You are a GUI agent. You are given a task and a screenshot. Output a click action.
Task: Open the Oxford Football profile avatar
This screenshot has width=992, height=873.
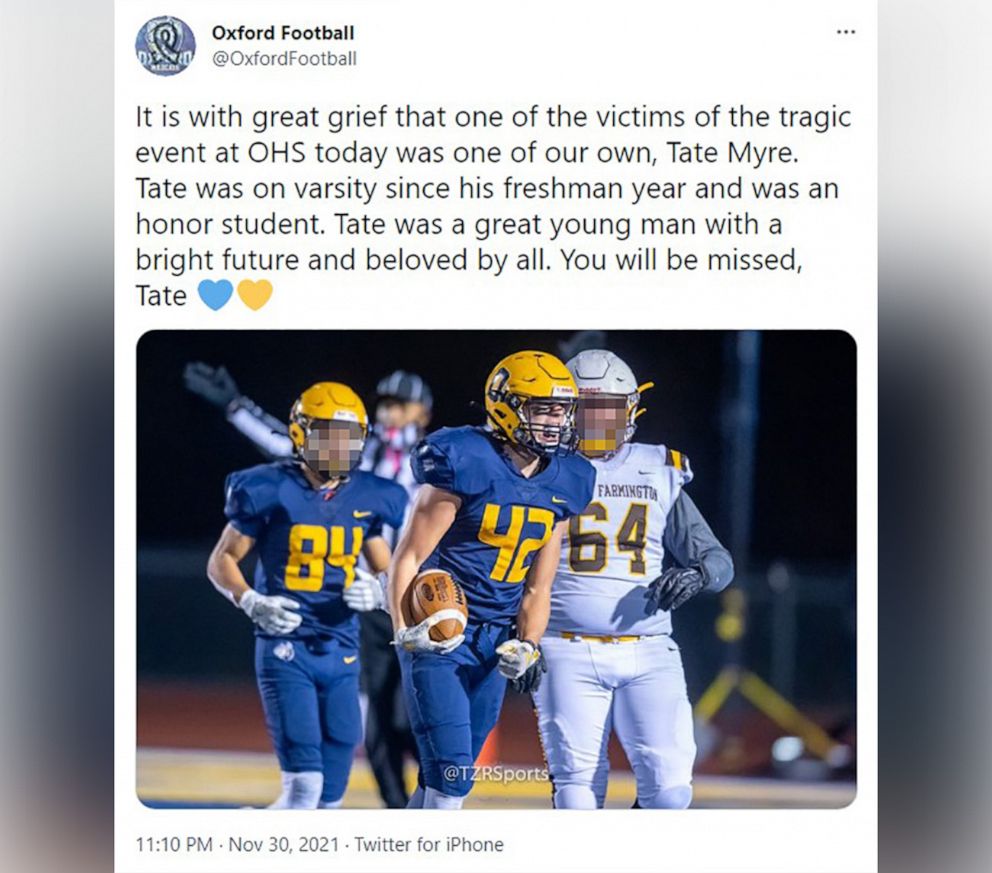pyautogui.click(x=166, y=46)
